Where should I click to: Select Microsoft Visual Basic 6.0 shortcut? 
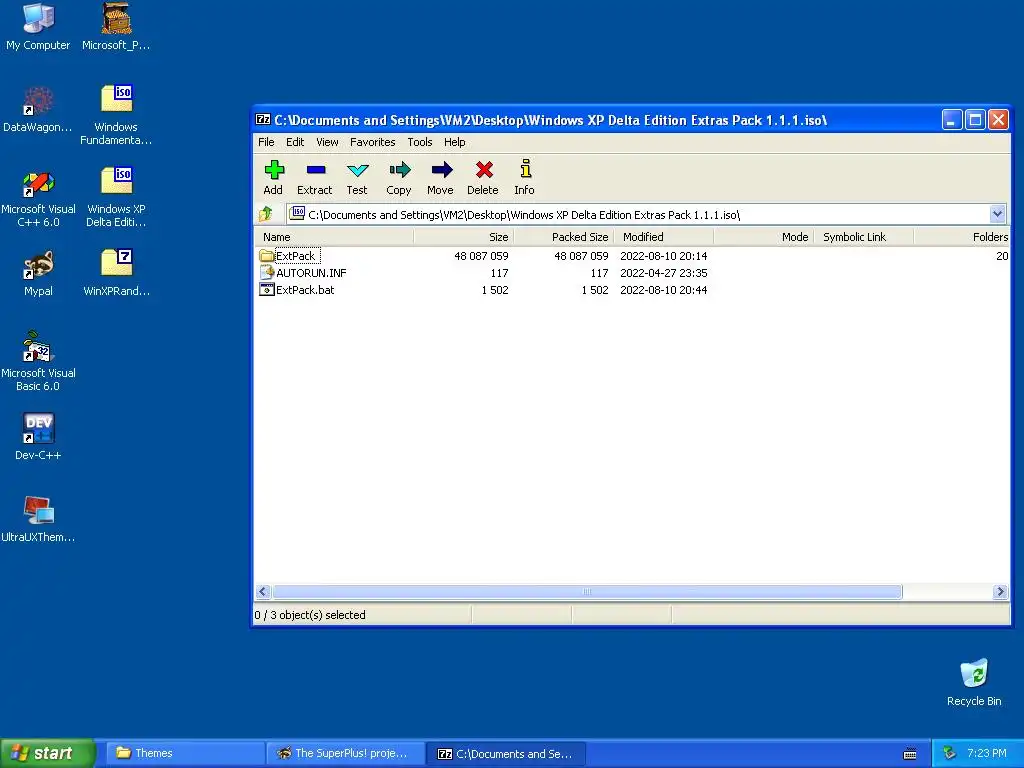pos(38,361)
